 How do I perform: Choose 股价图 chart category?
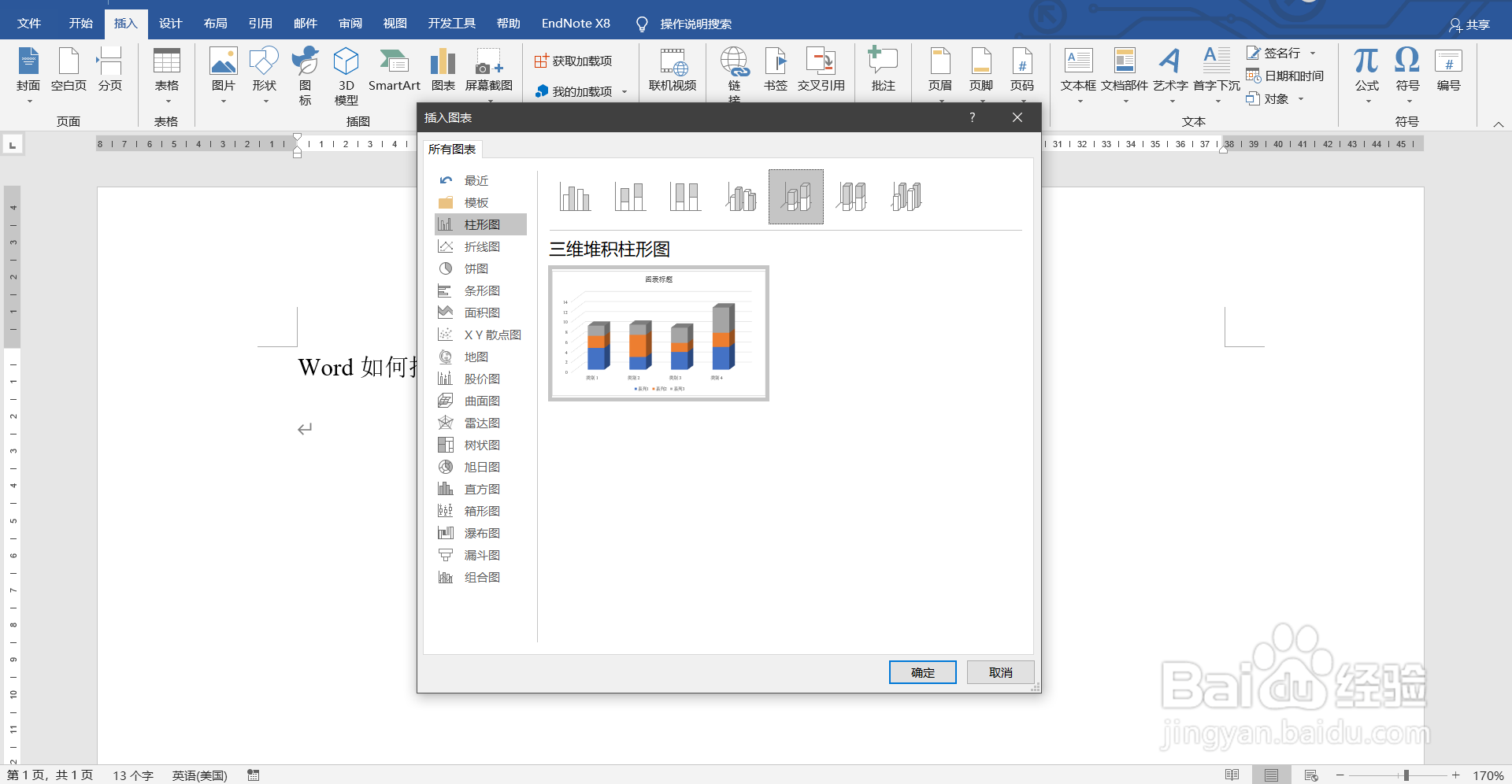pyautogui.click(x=480, y=379)
